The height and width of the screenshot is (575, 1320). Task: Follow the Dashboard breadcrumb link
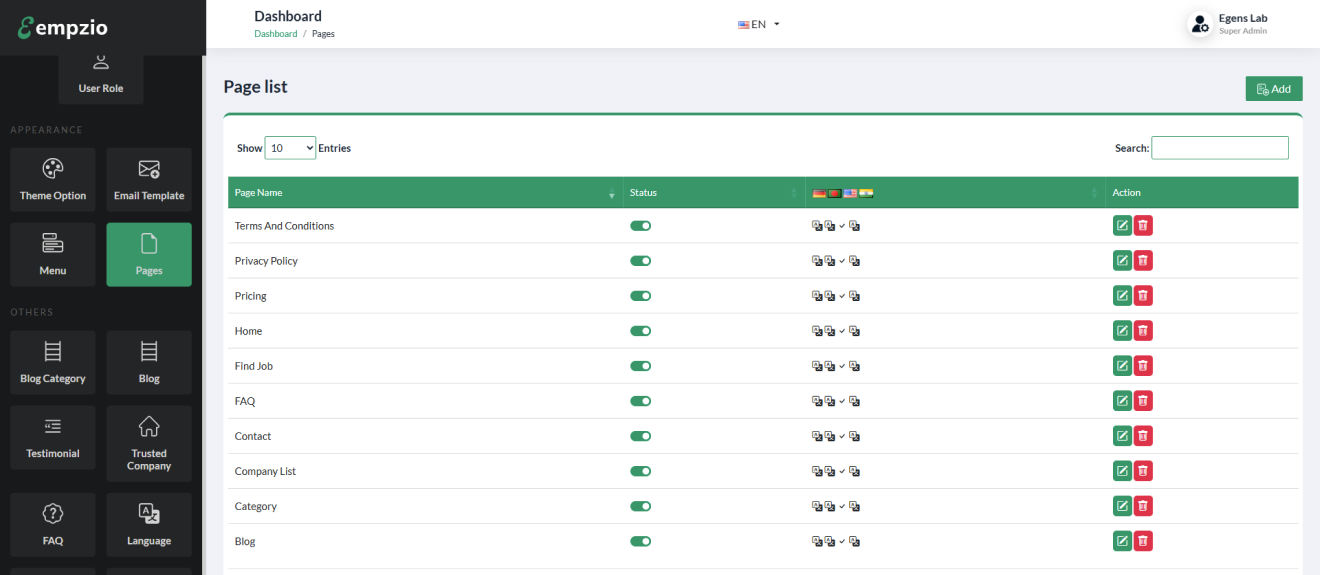[x=276, y=34]
